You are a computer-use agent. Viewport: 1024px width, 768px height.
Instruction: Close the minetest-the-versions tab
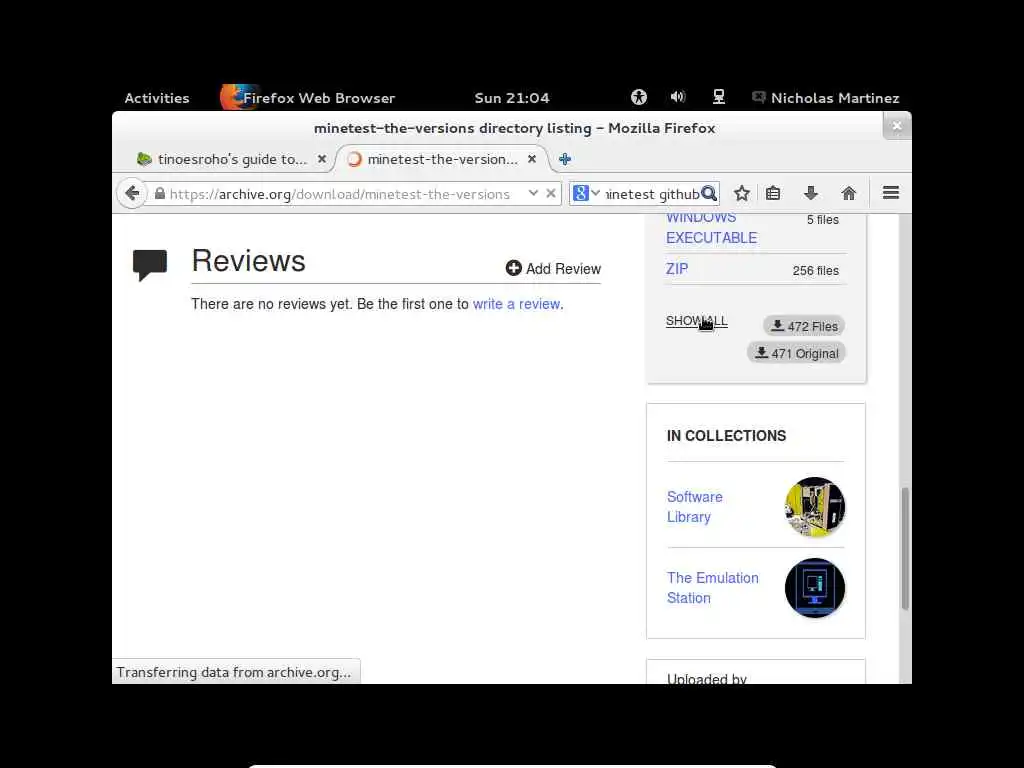coord(532,159)
